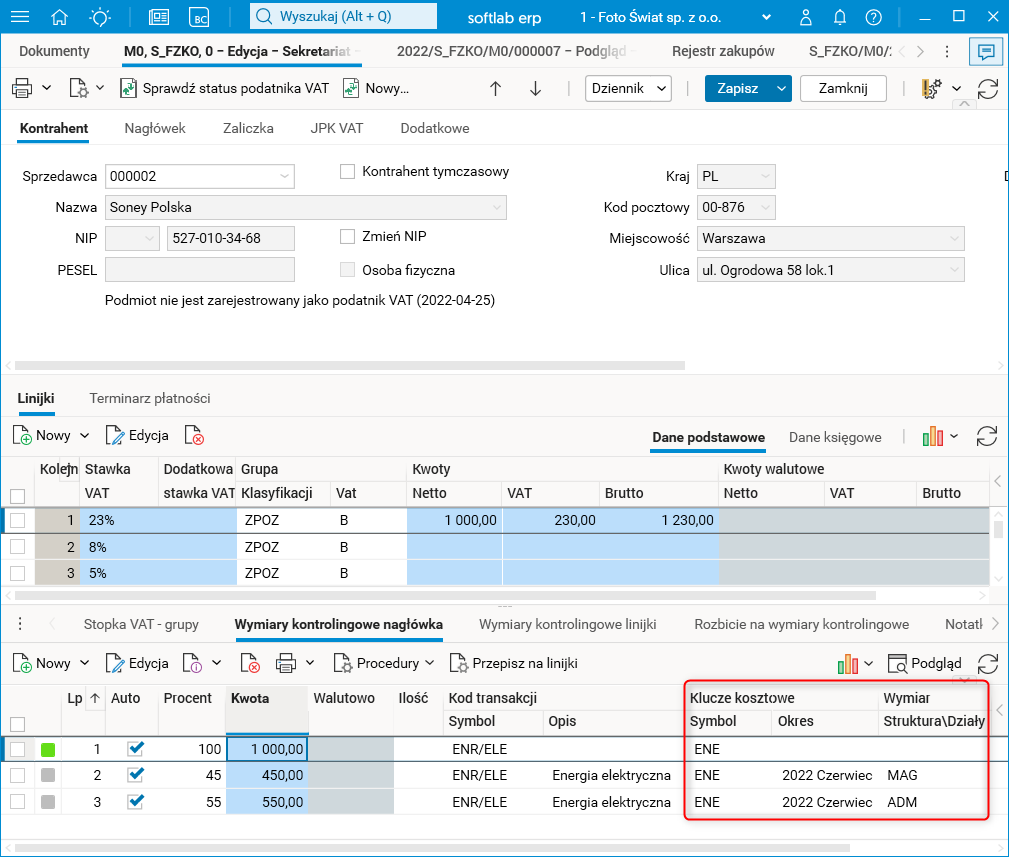
Task: Open notifications bell
Action: pyautogui.click(x=840, y=17)
